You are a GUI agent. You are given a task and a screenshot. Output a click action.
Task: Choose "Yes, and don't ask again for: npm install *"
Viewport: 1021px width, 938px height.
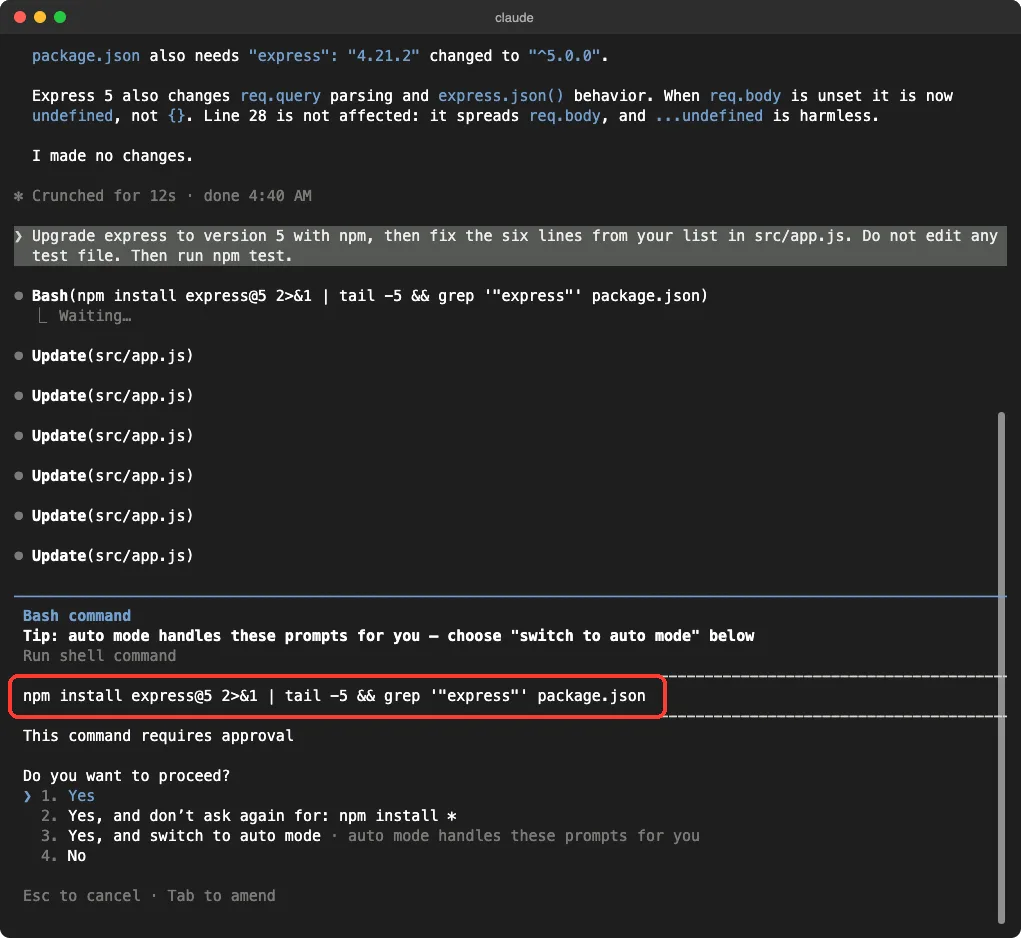tap(248, 816)
